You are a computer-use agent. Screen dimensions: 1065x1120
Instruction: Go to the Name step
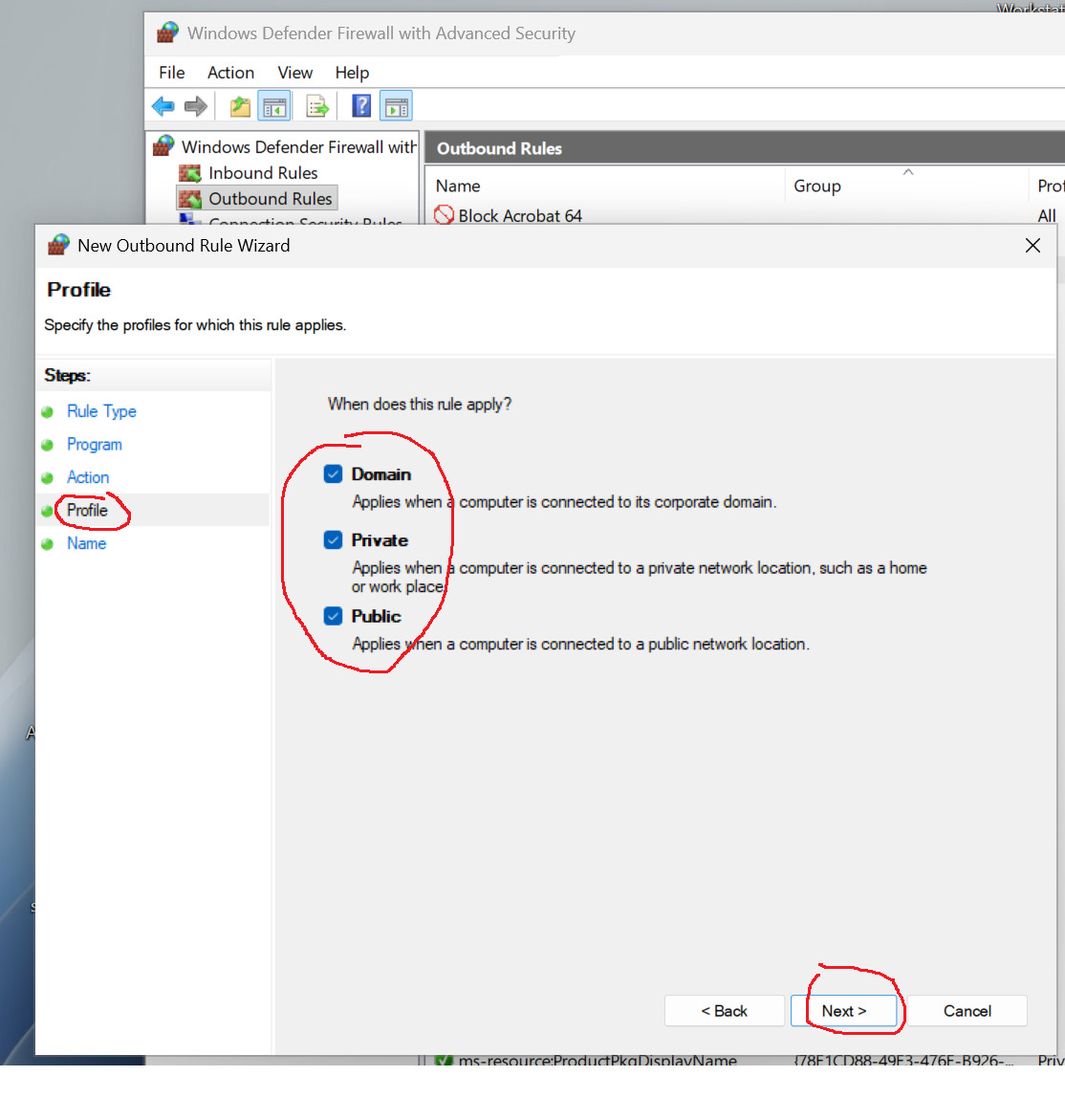[x=86, y=543]
